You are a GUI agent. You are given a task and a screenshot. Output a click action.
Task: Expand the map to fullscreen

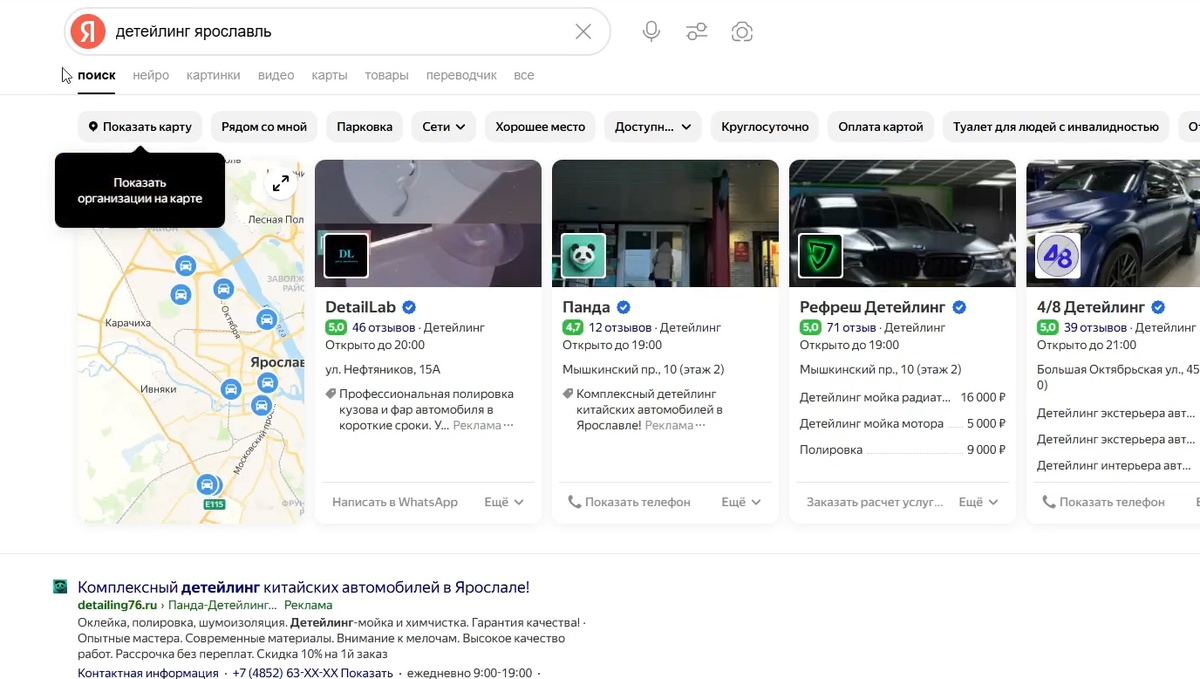281,183
